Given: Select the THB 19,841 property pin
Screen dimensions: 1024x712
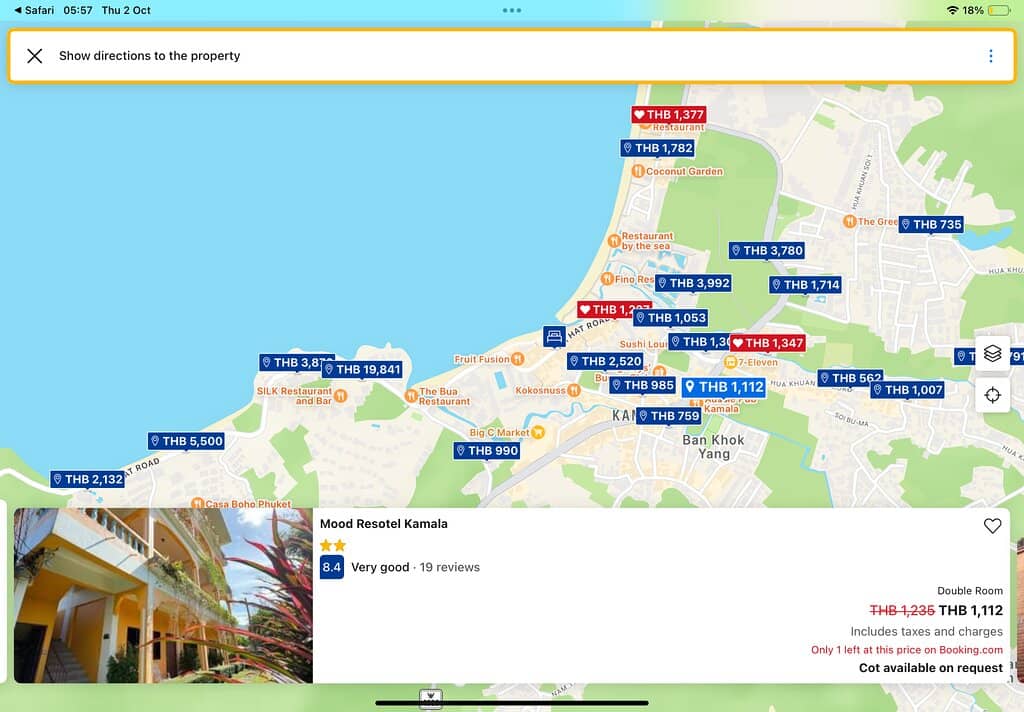Looking at the screenshot, I should tap(361, 370).
